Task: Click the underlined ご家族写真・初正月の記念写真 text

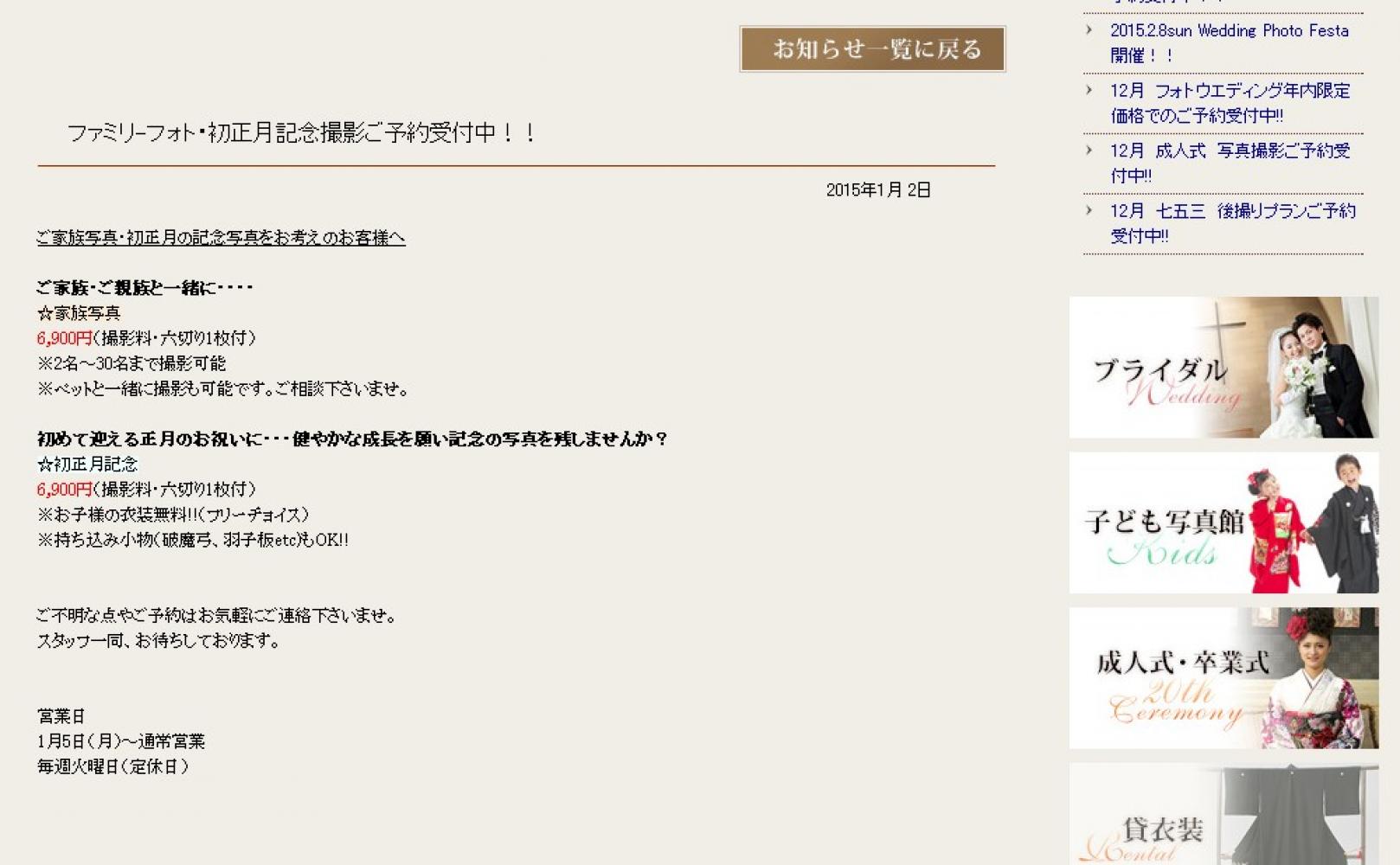Action: 221,238
